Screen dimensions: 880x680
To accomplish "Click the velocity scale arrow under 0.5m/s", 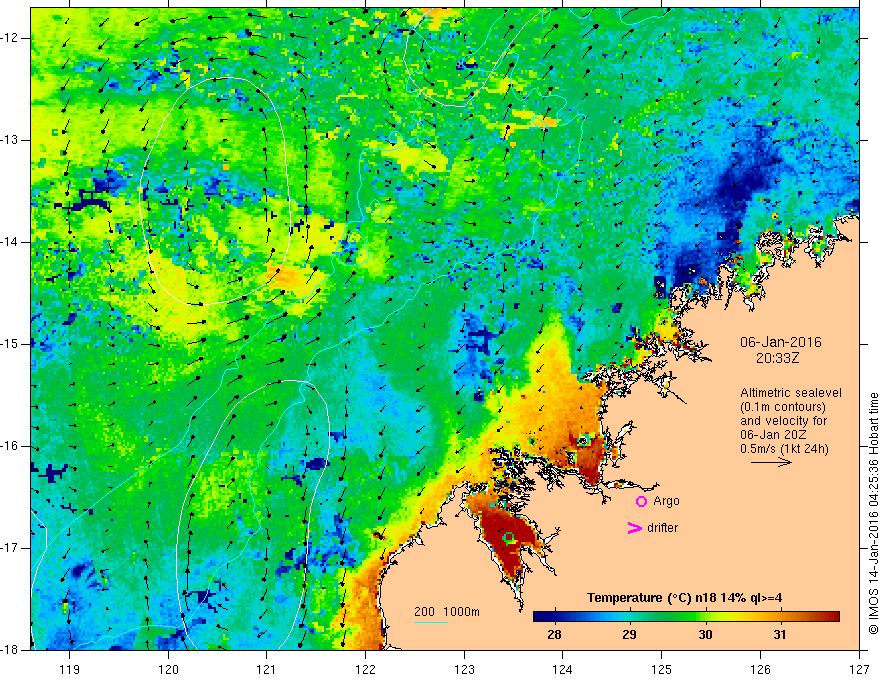I will tap(771, 462).
